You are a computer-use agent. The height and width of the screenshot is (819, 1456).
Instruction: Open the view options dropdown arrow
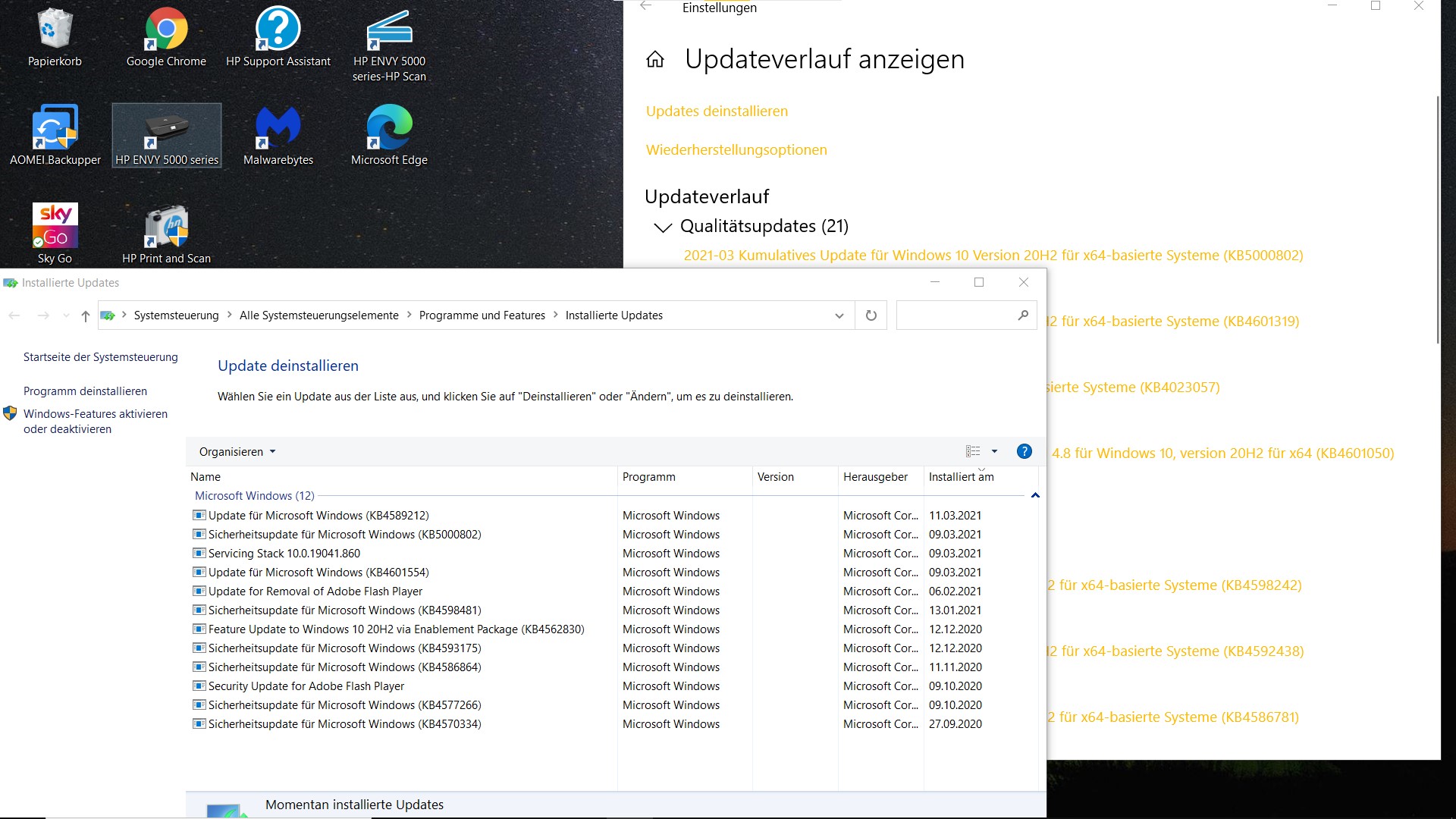coord(994,452)
